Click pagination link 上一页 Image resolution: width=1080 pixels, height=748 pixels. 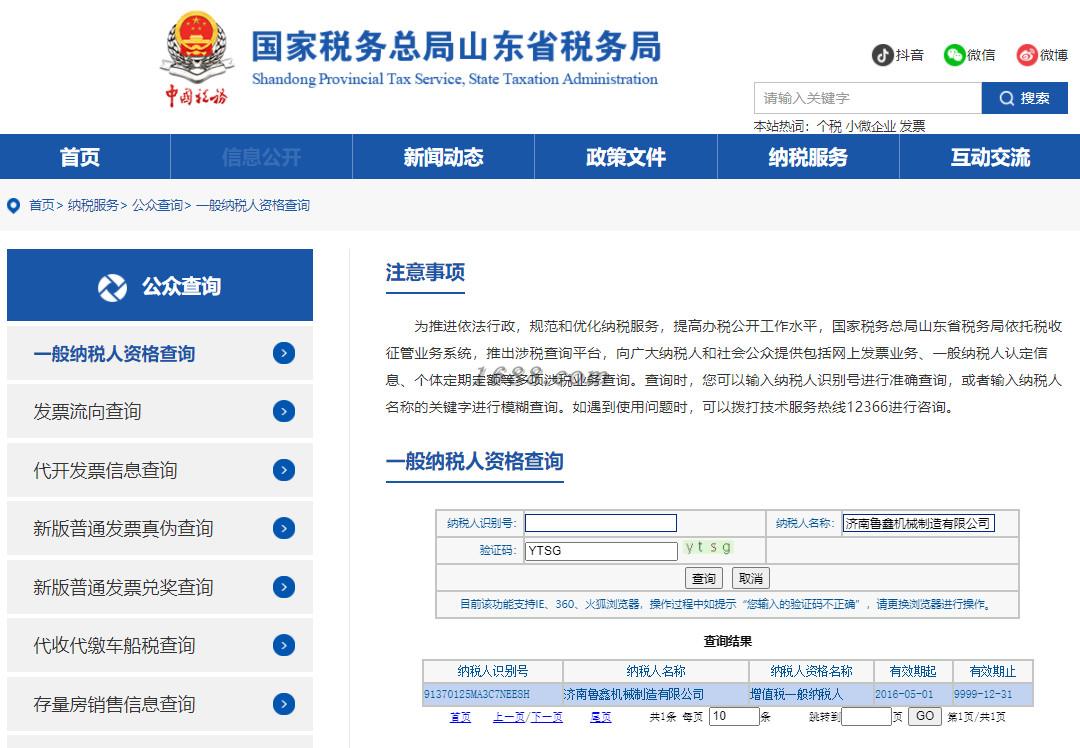tap(508, 717)
